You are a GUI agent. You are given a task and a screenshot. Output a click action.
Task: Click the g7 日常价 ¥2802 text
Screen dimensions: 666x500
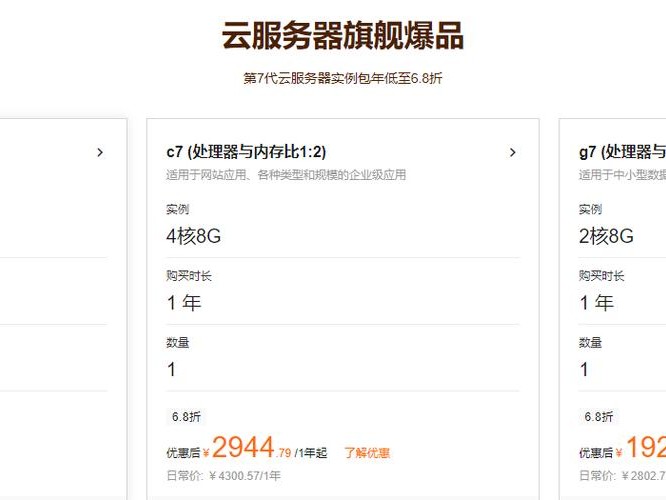pyautogui.click(x=622, y=476)
